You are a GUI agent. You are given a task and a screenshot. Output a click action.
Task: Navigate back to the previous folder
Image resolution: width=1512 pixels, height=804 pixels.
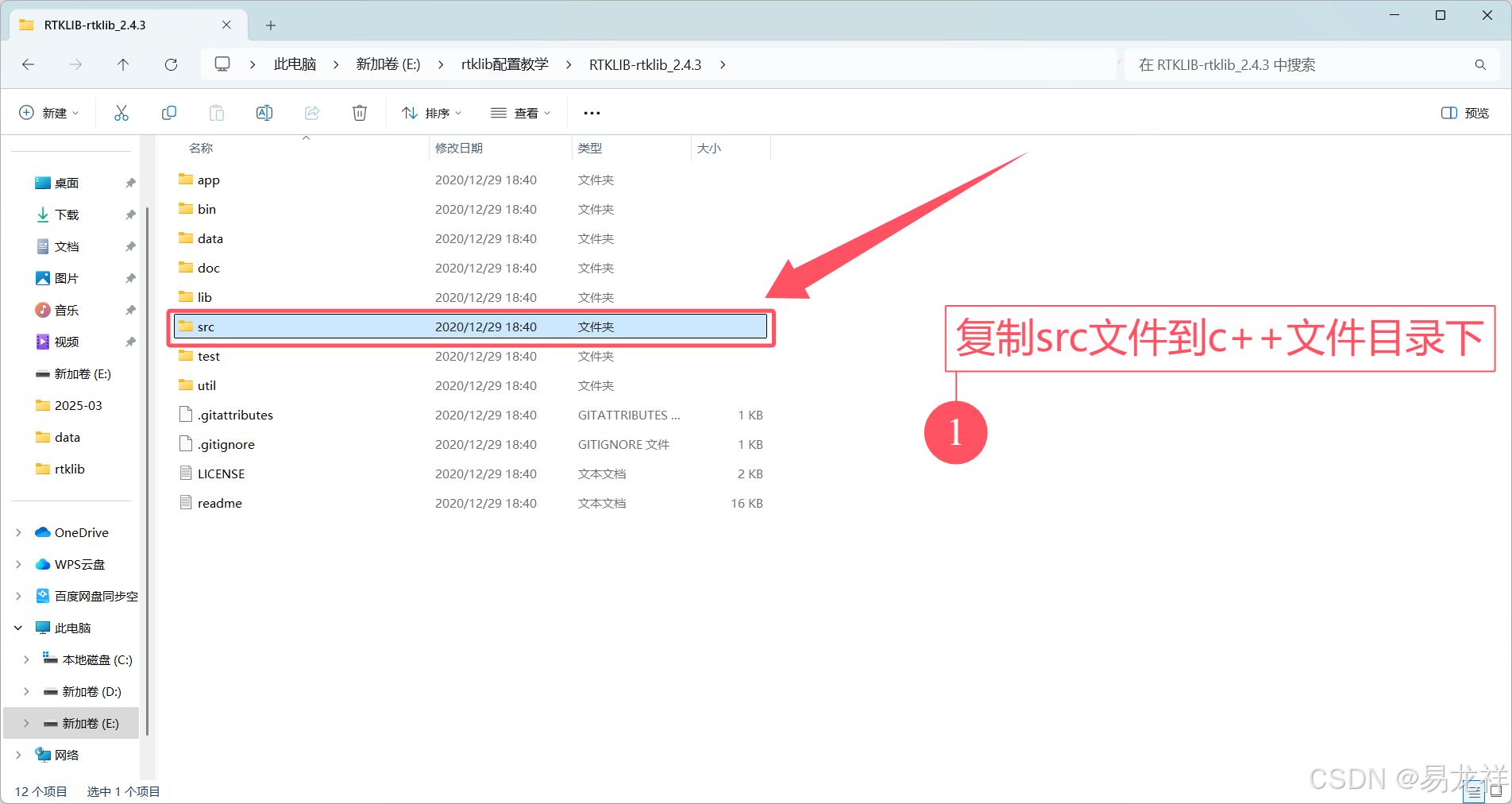point(28,64)
